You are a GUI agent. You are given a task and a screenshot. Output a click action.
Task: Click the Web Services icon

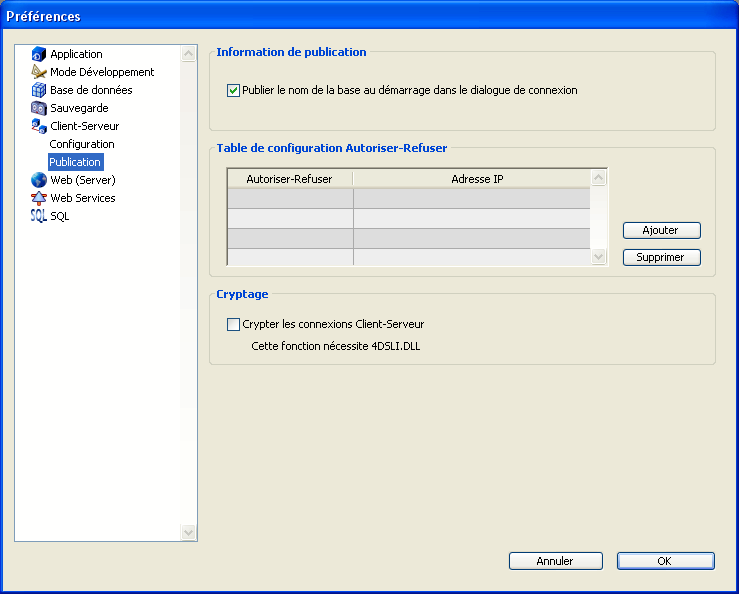39,198
